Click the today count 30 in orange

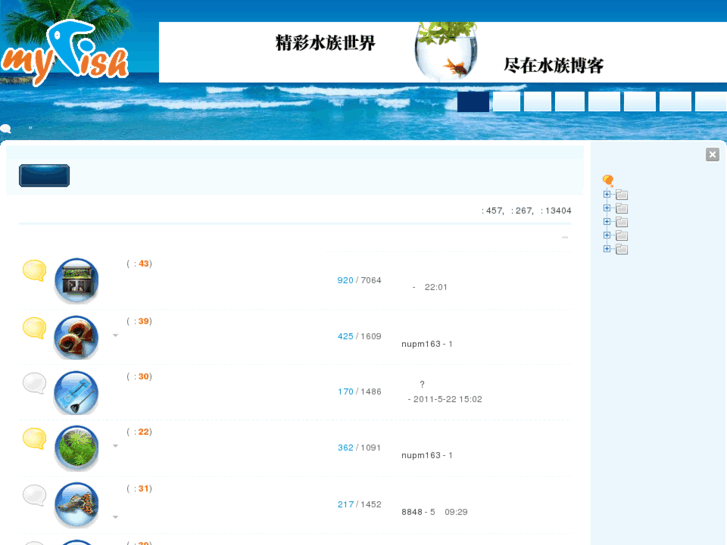point(144,376)
